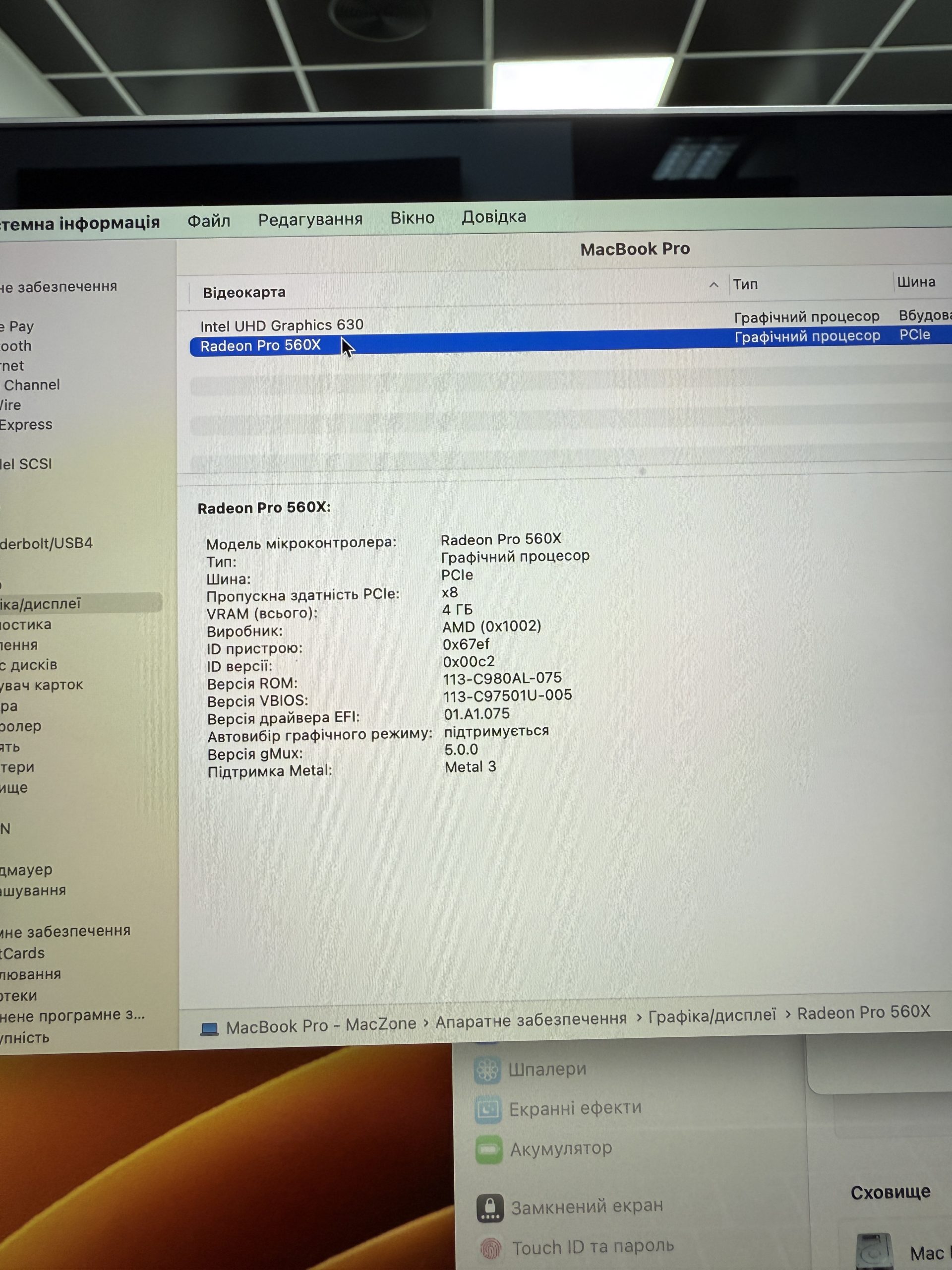Viewport: 952px width, 1270px height.
Task: Click the MacBook Pro laptop icon in path bar
Action: [209, 1028]
